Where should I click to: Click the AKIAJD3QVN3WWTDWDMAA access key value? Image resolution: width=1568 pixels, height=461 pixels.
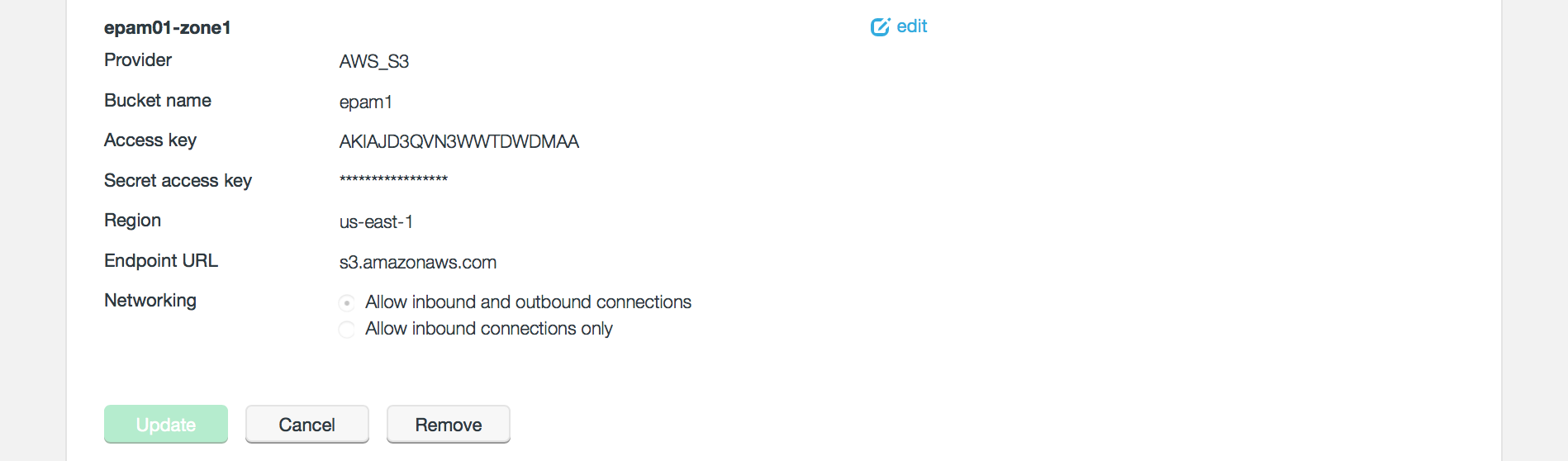(x=459, y=142)
